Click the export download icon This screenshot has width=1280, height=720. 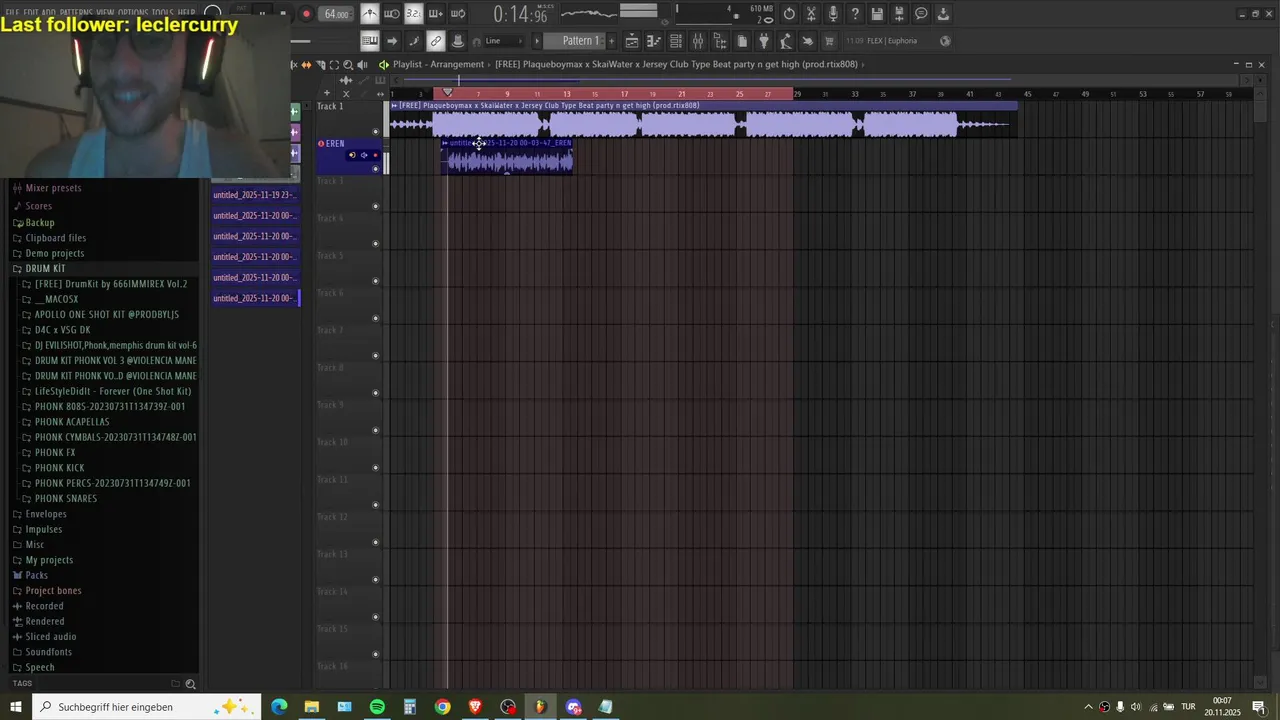point(943,14)
